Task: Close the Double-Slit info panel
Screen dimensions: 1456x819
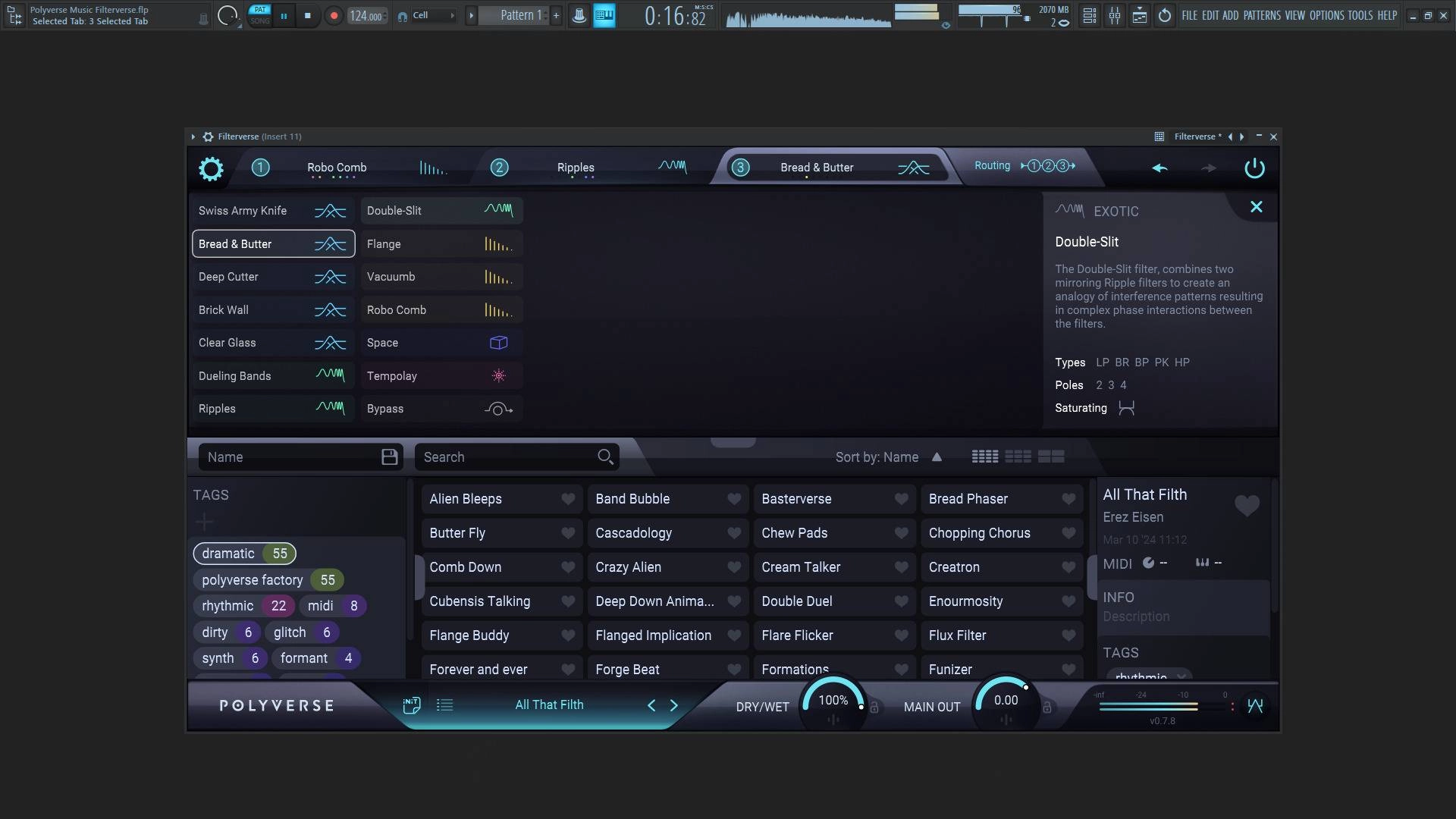Action: (1257, 207)
